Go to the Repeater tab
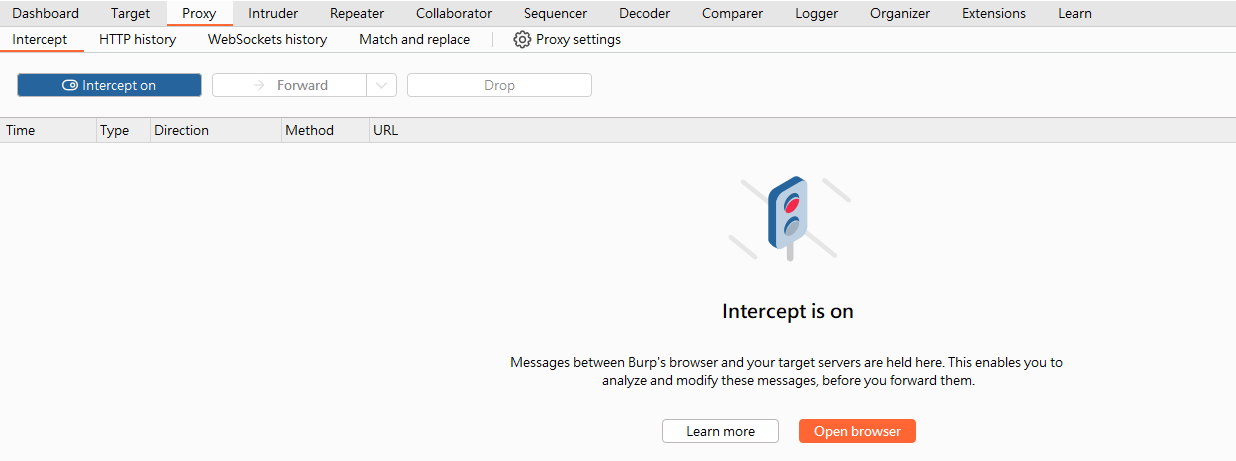The image size is (1236, 461). tap(357, 13)
